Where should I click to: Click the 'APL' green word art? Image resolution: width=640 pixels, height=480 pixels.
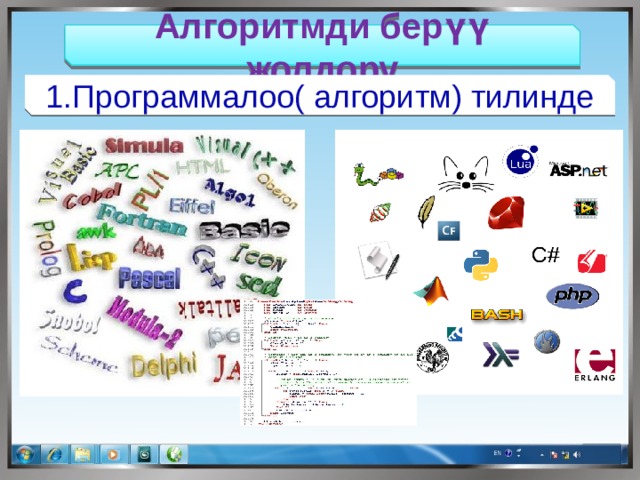(x=117, y=170)
